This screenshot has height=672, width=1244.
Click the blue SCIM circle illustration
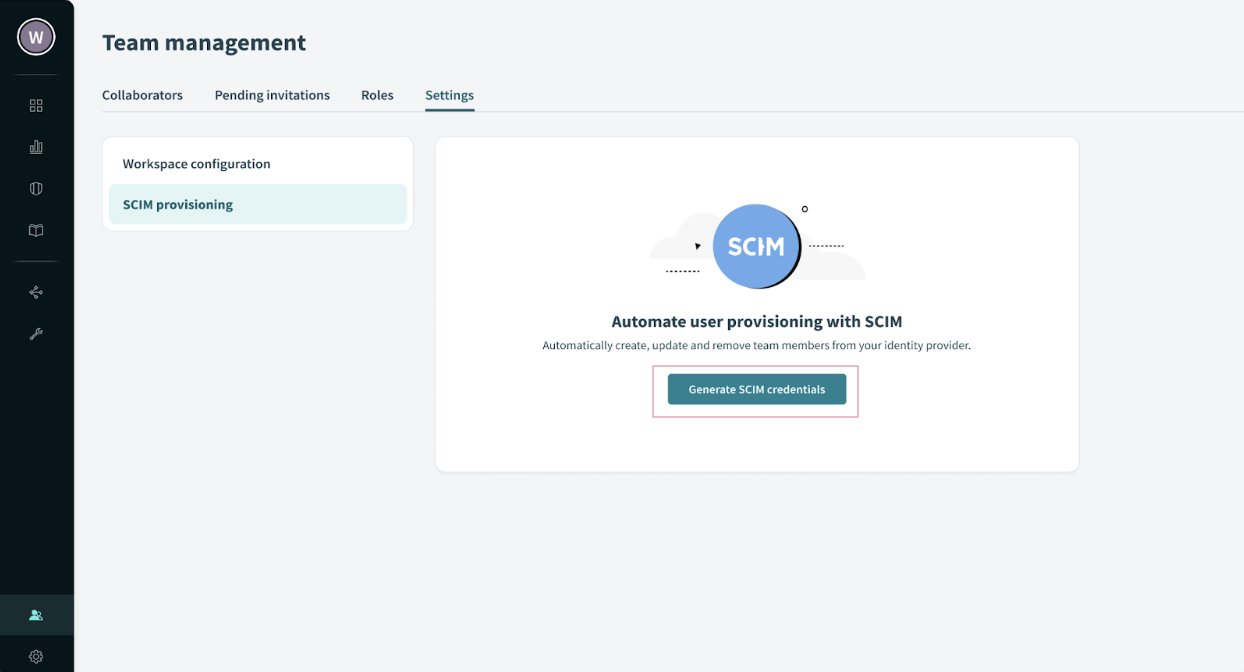(x=756, y=246)
